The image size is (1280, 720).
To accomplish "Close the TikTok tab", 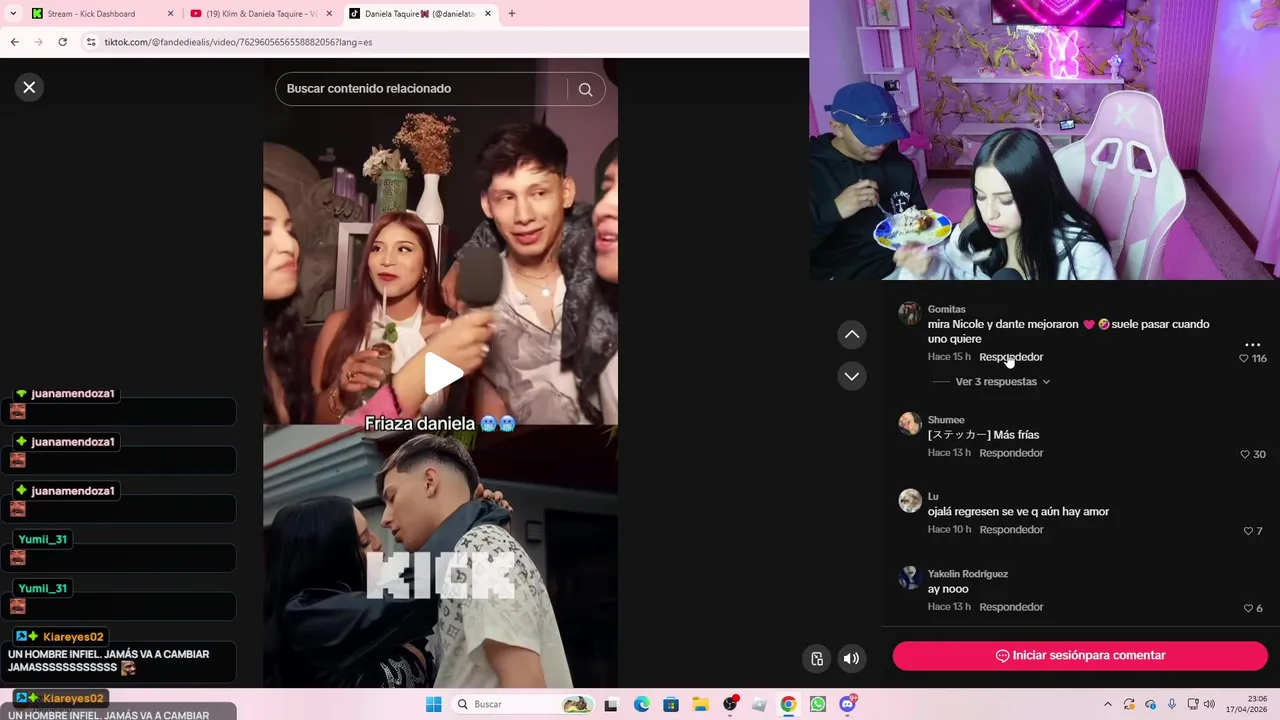I will click(x=488, y=14).
